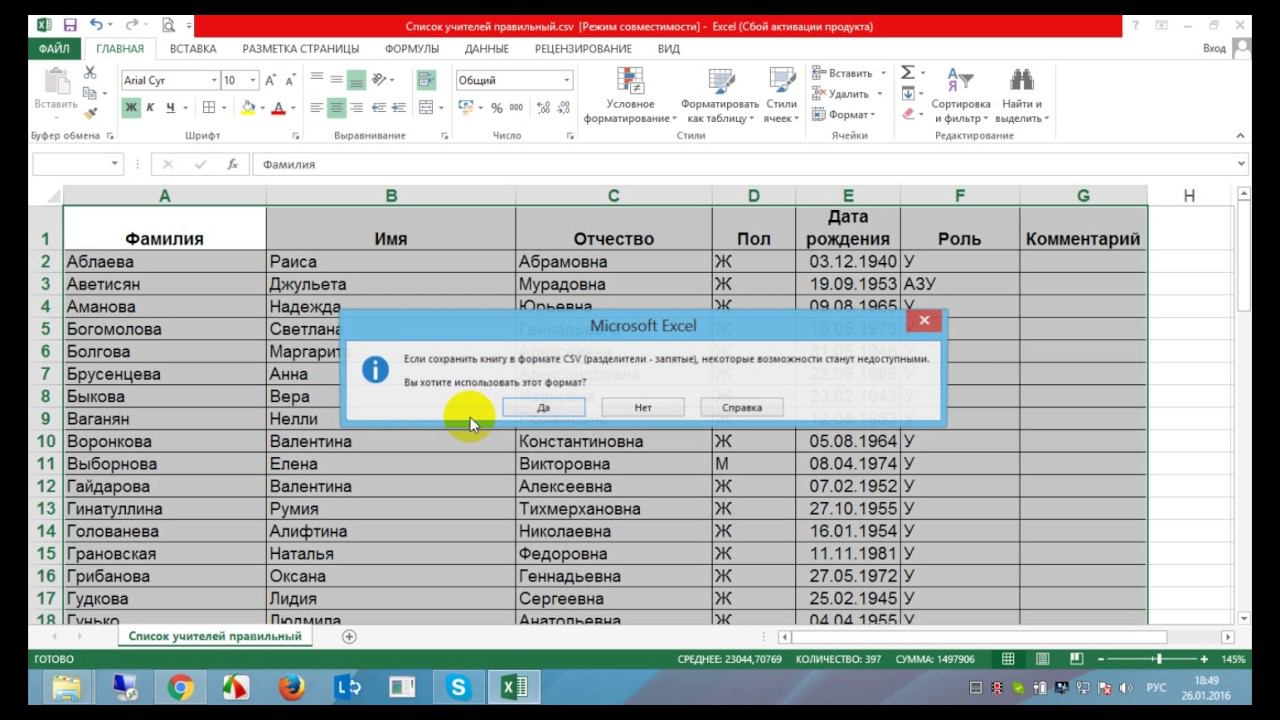Screen dimensions: 1280x720
Task: Add a new sheet with plus icon
Action: click(x=349, y=636)
